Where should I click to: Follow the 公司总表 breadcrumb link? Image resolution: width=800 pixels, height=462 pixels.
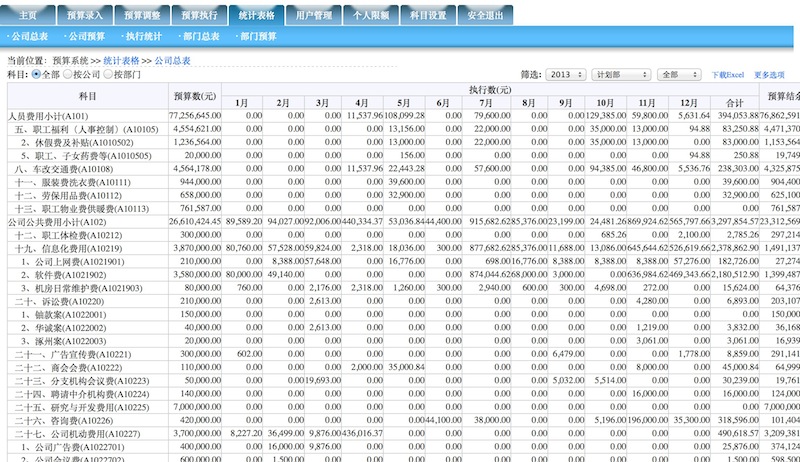pos(172,61)
